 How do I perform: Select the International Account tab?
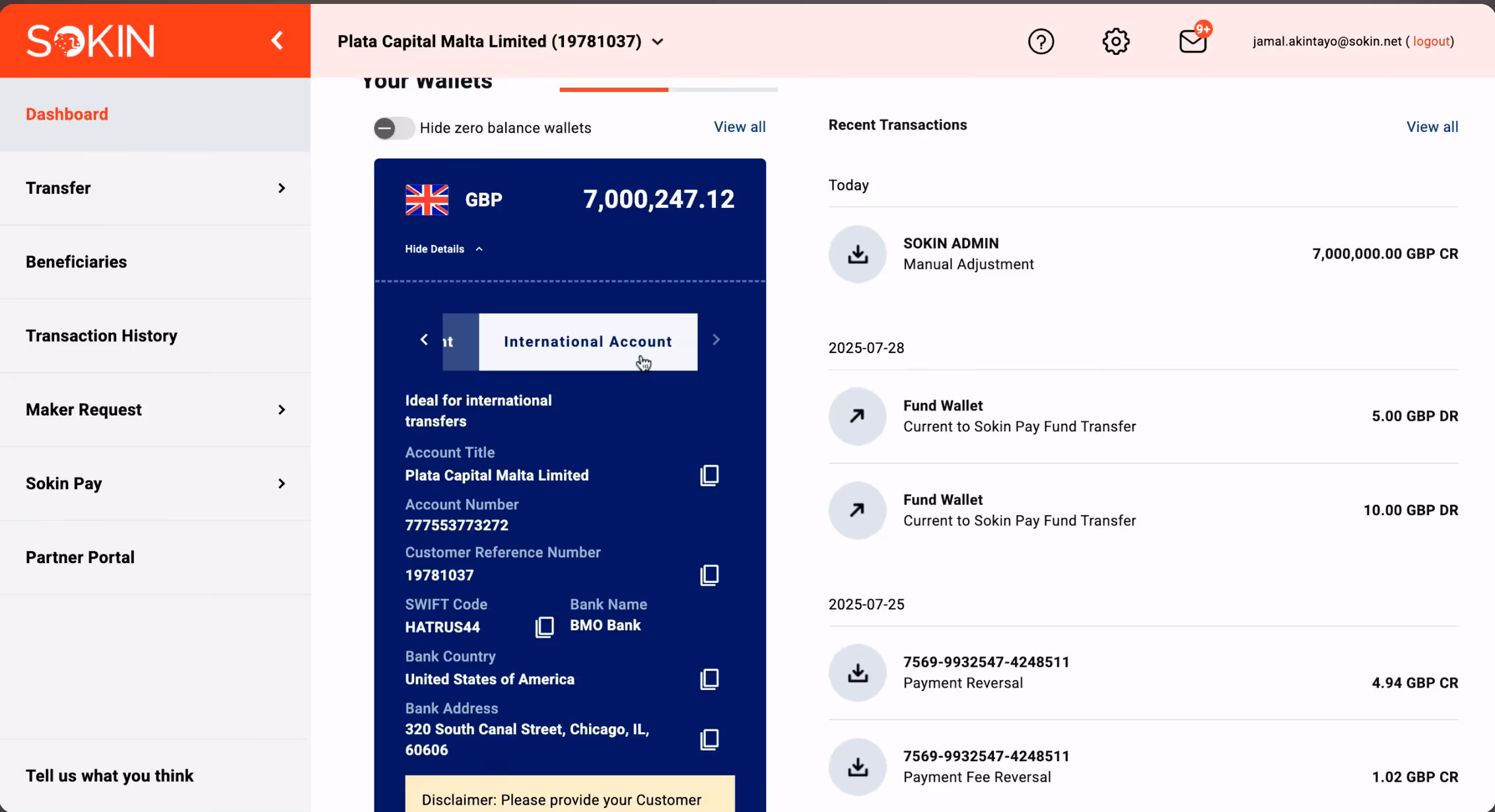click(x=587, y=341)
